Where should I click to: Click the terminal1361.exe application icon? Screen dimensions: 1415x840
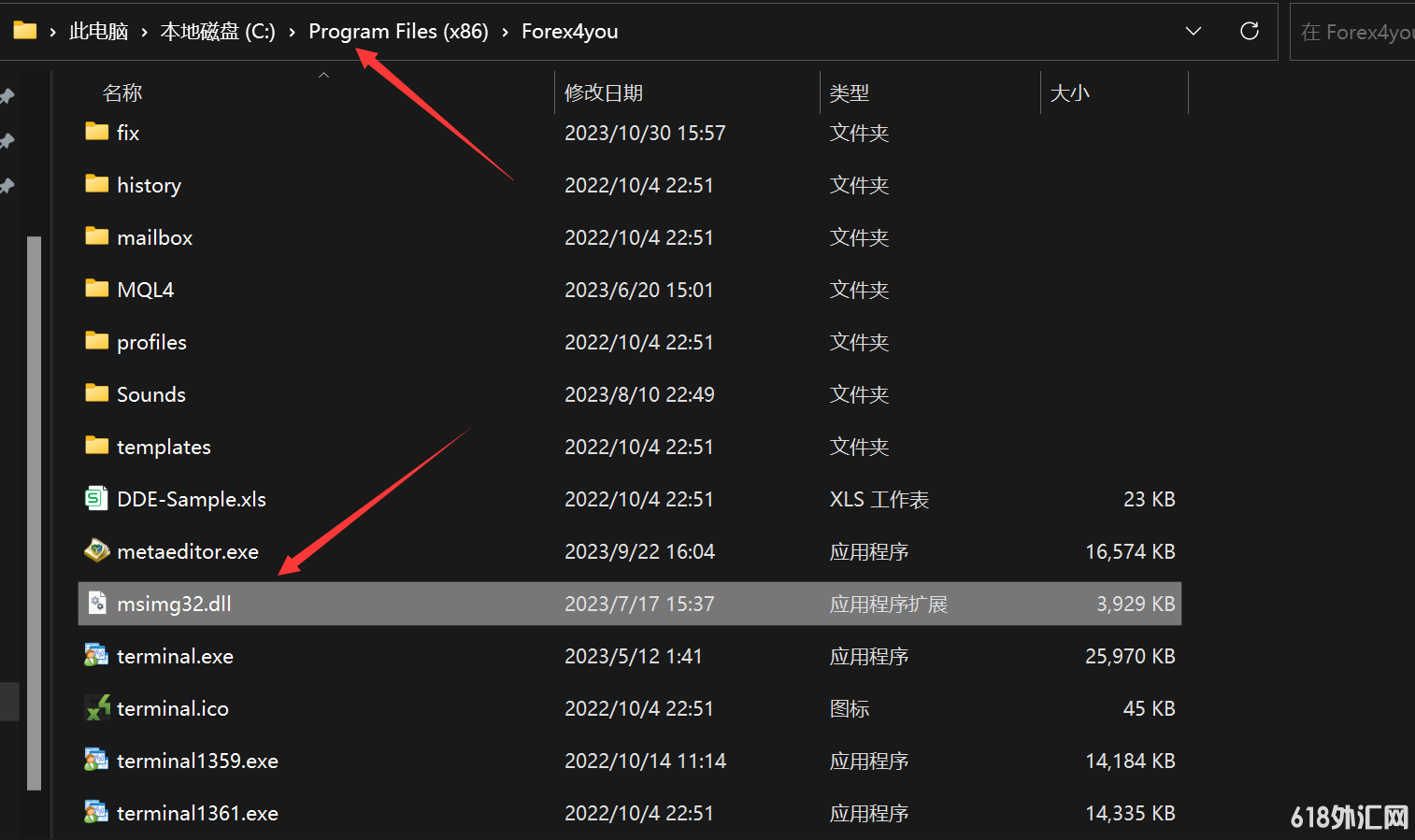pos(96,812)
